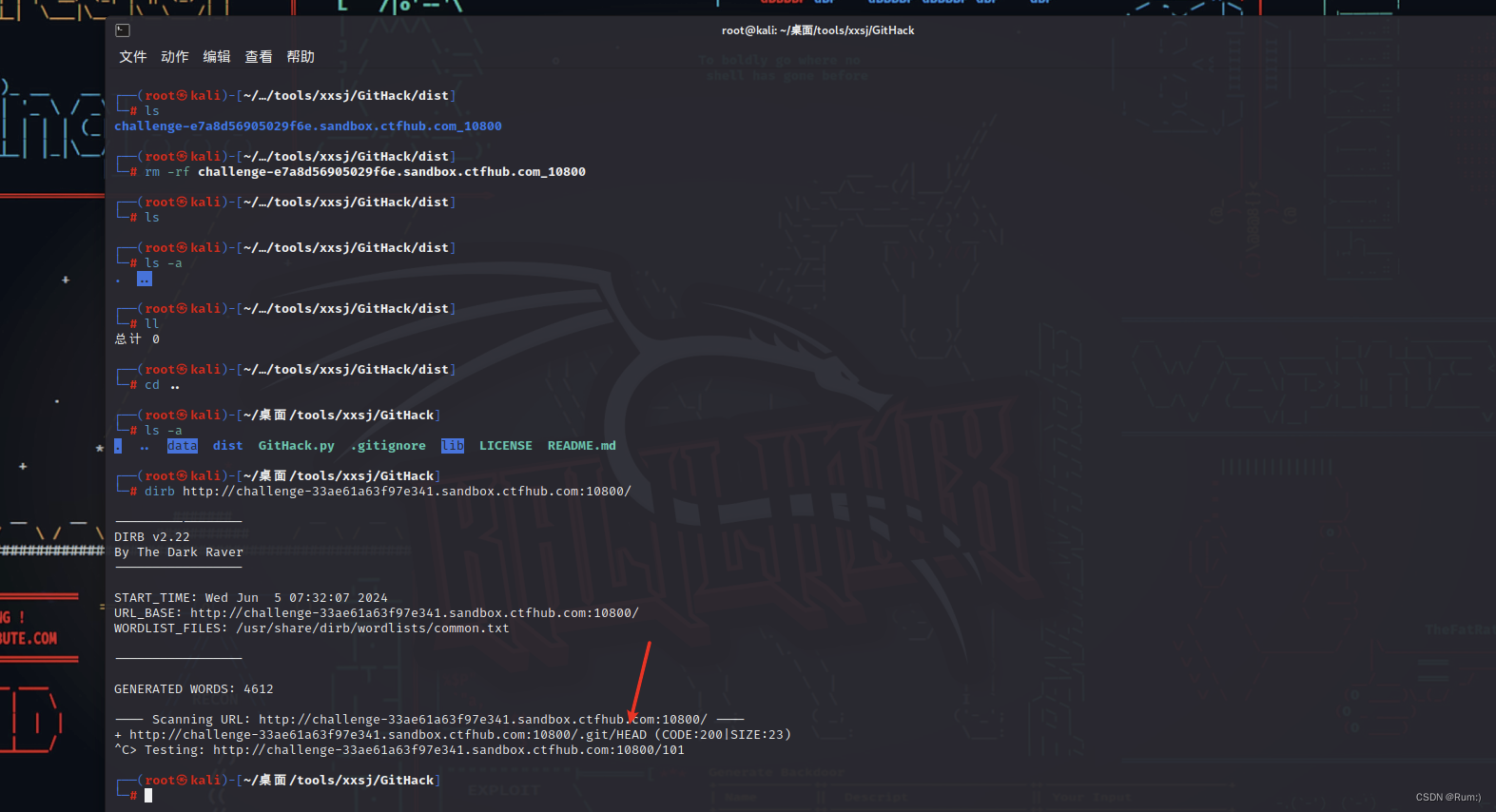Click the LICENSE file name

pos(506,446)
